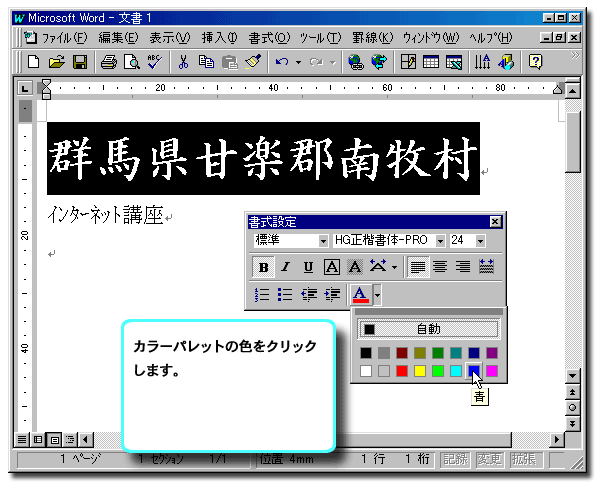Paste from clipboard

click(x=230, y=62)
